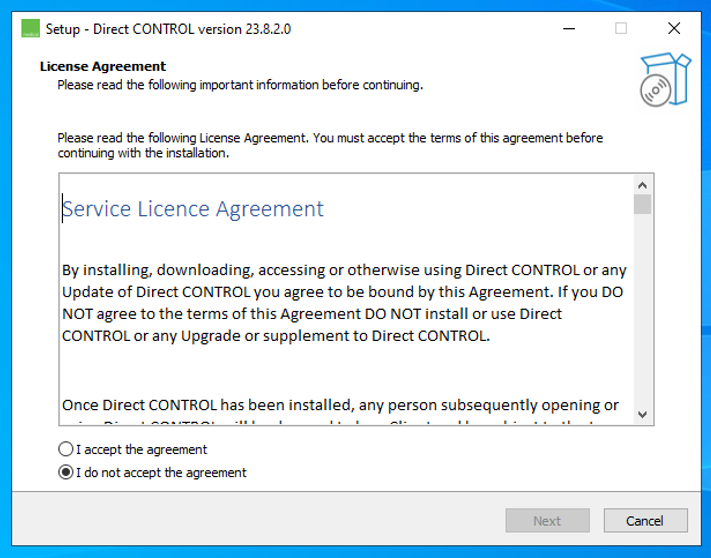Click the license text scrollbar down arrow
The height and width of the screenshot is (558, 711).
[642, 414]
